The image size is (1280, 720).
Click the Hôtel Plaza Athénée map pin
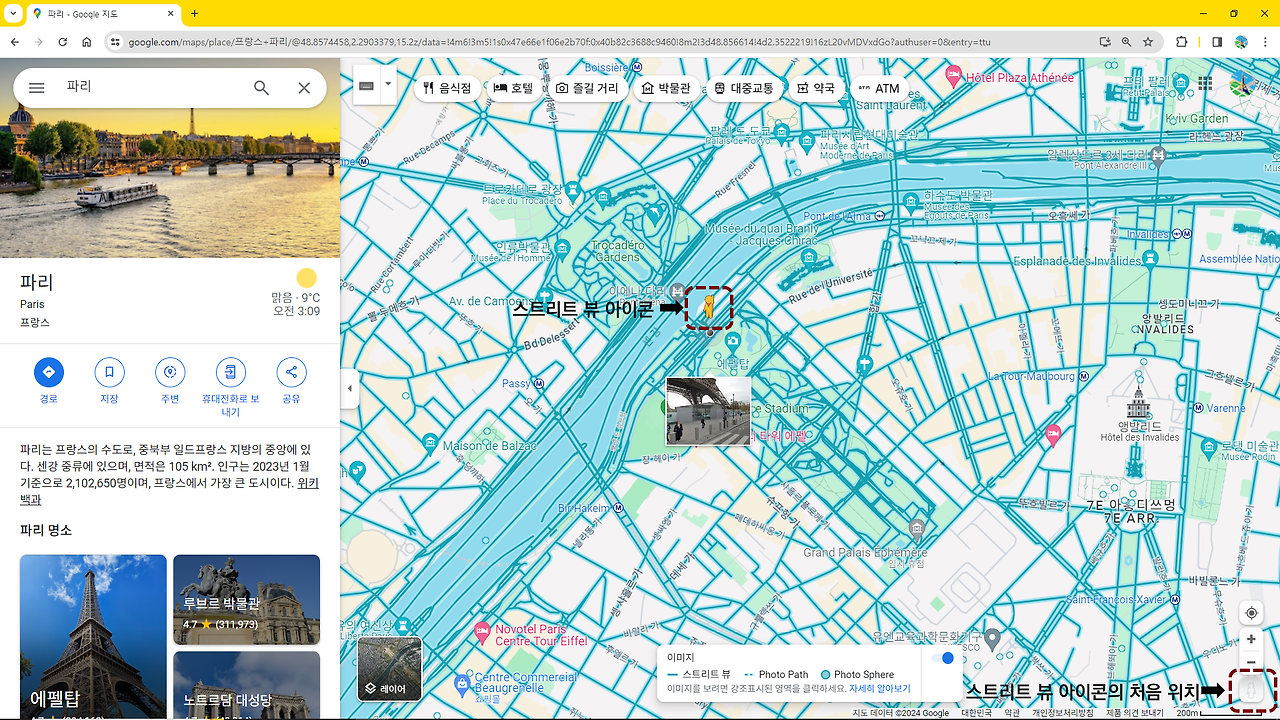(953, 76)
